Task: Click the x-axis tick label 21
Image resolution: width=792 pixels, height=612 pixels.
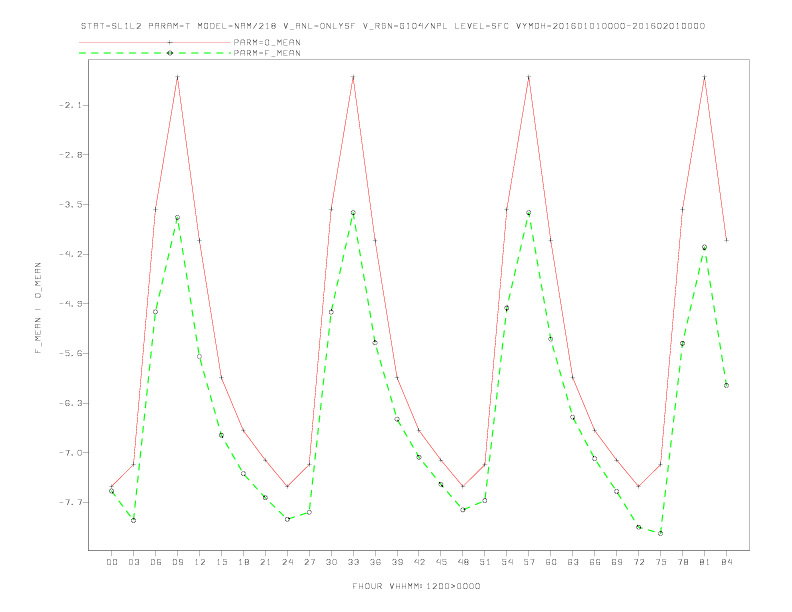Action: pyautogui.click(x=265, y=562)
